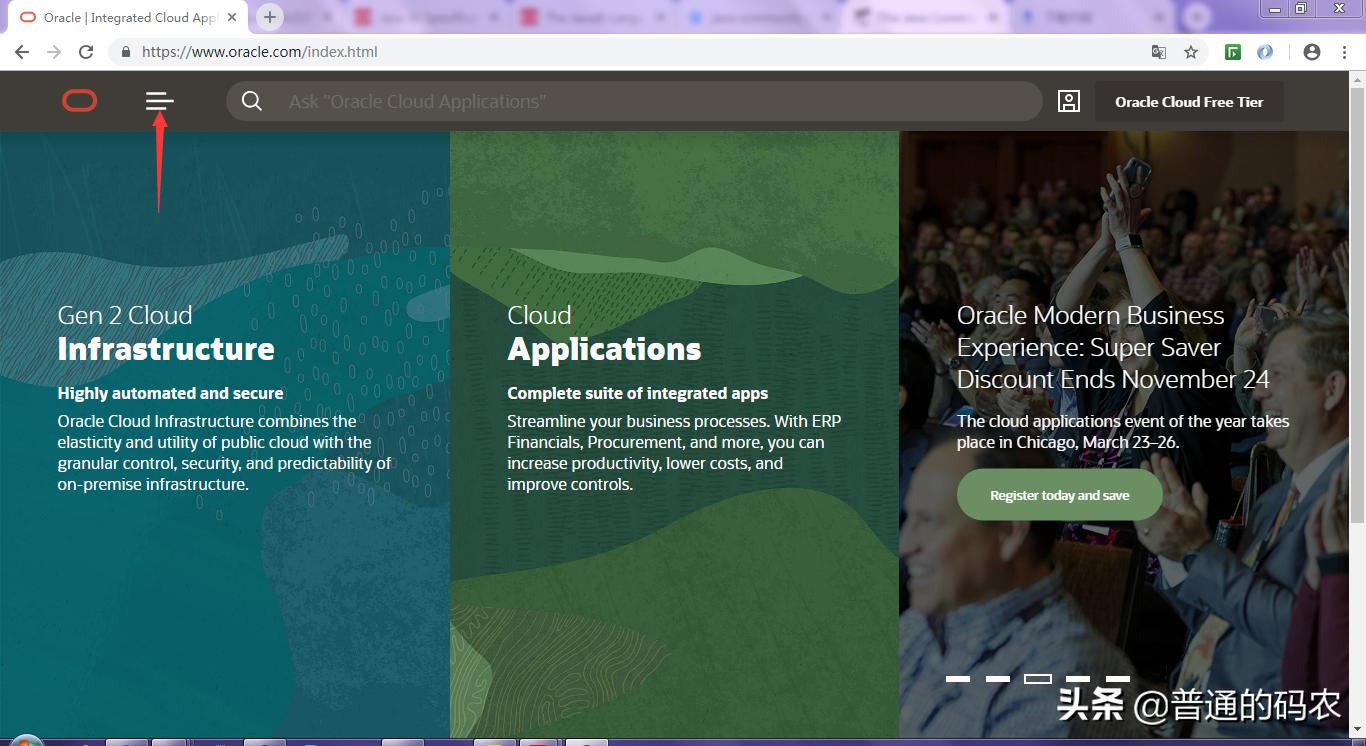Switch to the Oracle Integrated Cloud tab
The height and width of the screenshot is (746, 1366).
coord(128,18)
